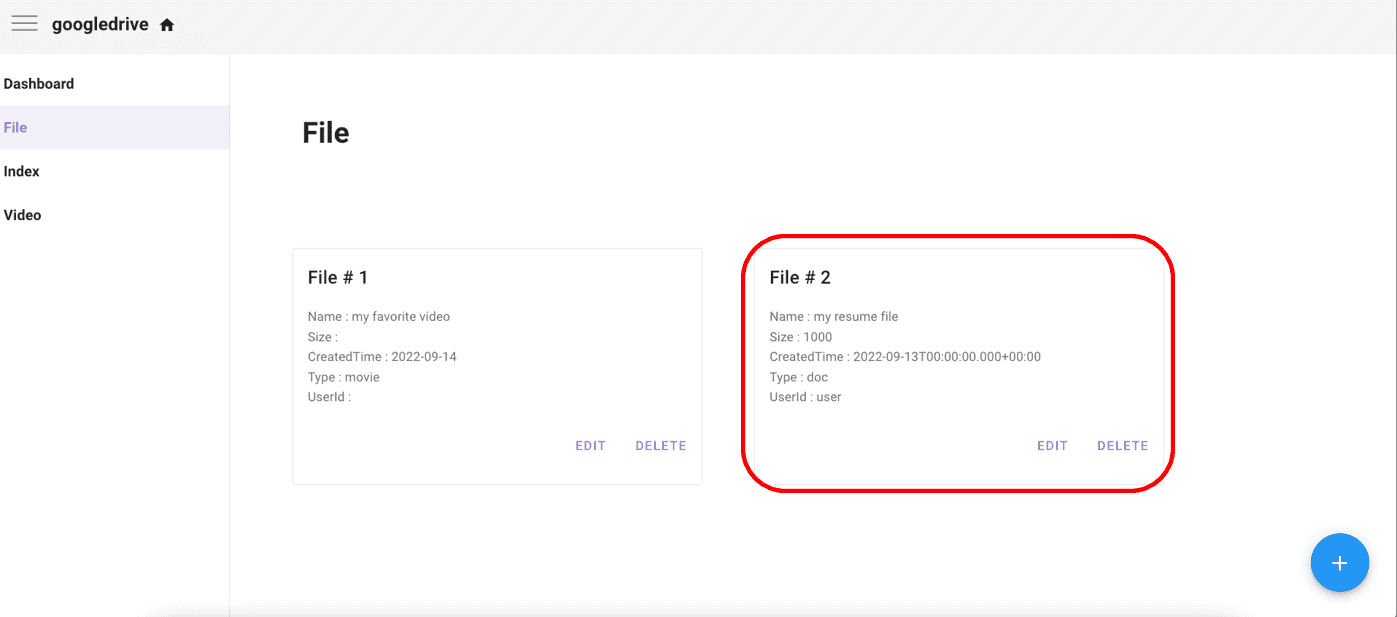
Task: Click the name 'my resume file'
Action: pyautogui.click(x=856, y=317)
